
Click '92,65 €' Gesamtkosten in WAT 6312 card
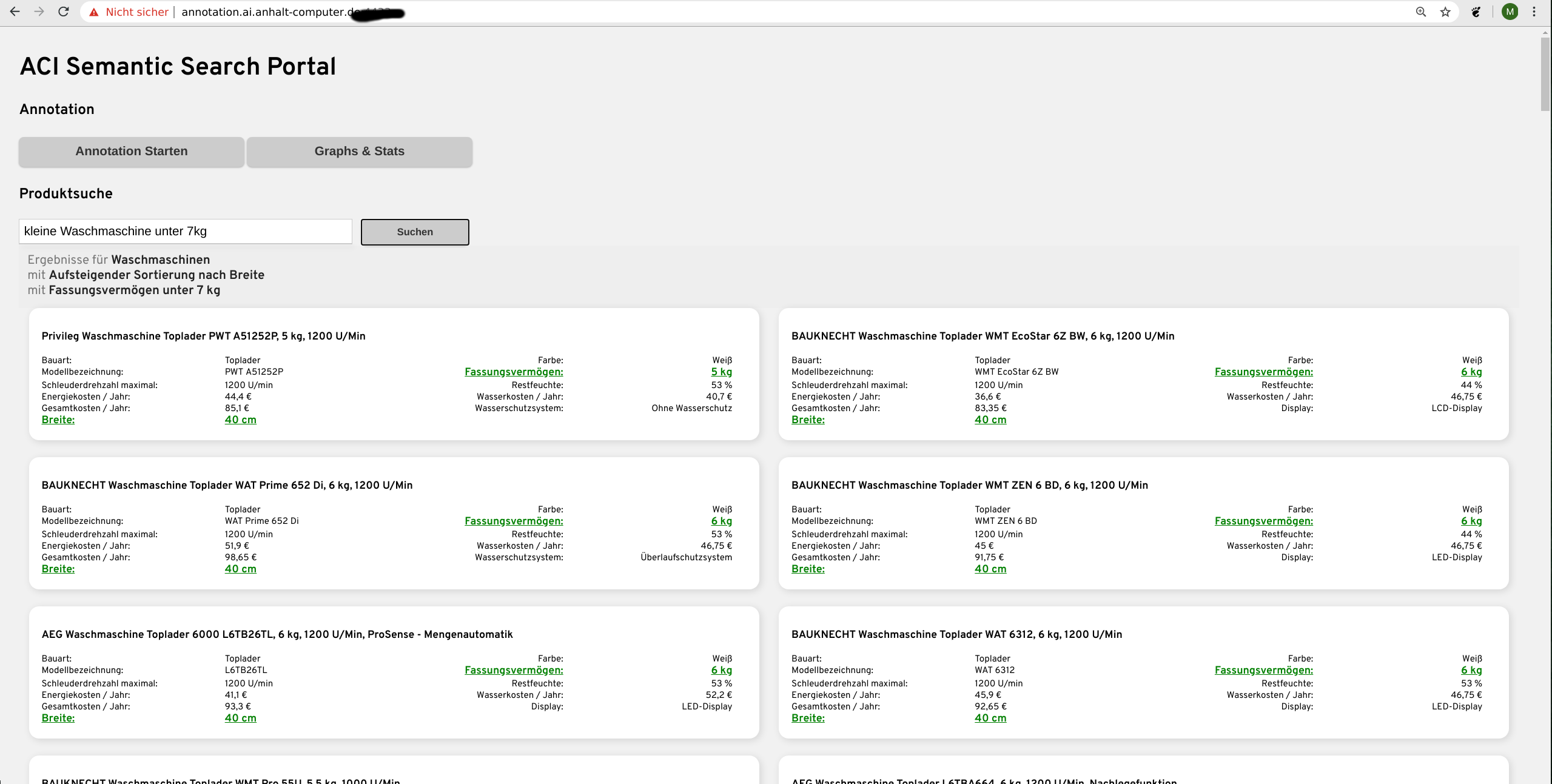click(990, 707)
